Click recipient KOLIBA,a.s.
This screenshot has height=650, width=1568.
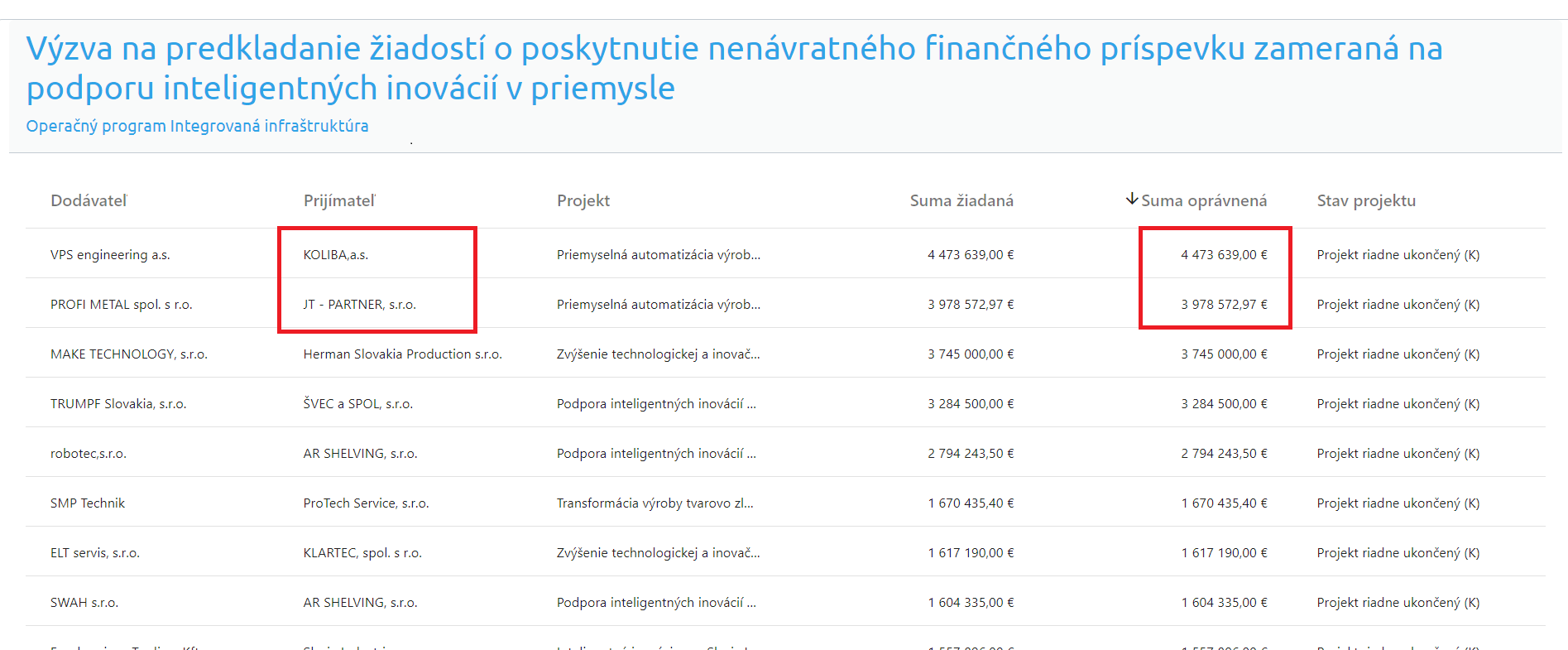(336, 255)
